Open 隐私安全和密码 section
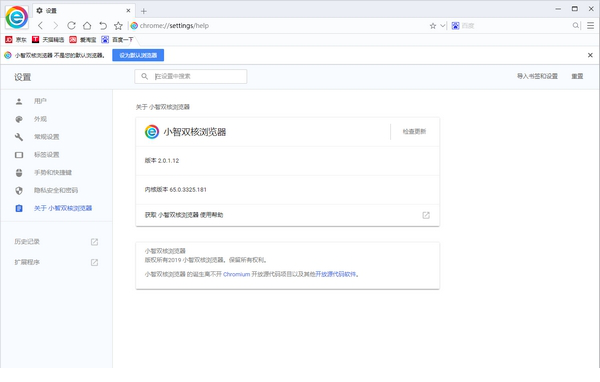 tap(57, 190)
